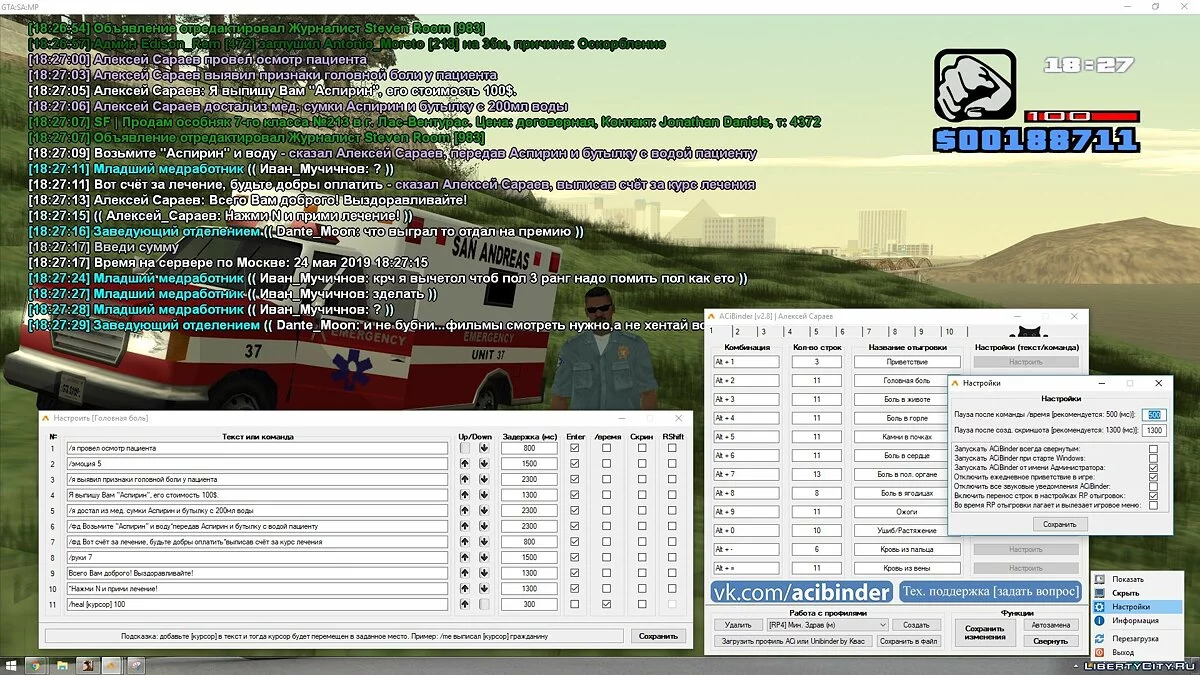This screenshot has width=1200, height=675.
Task: Click the Удалить profile button
Action: pyautogui.click(x=737, y=625)
